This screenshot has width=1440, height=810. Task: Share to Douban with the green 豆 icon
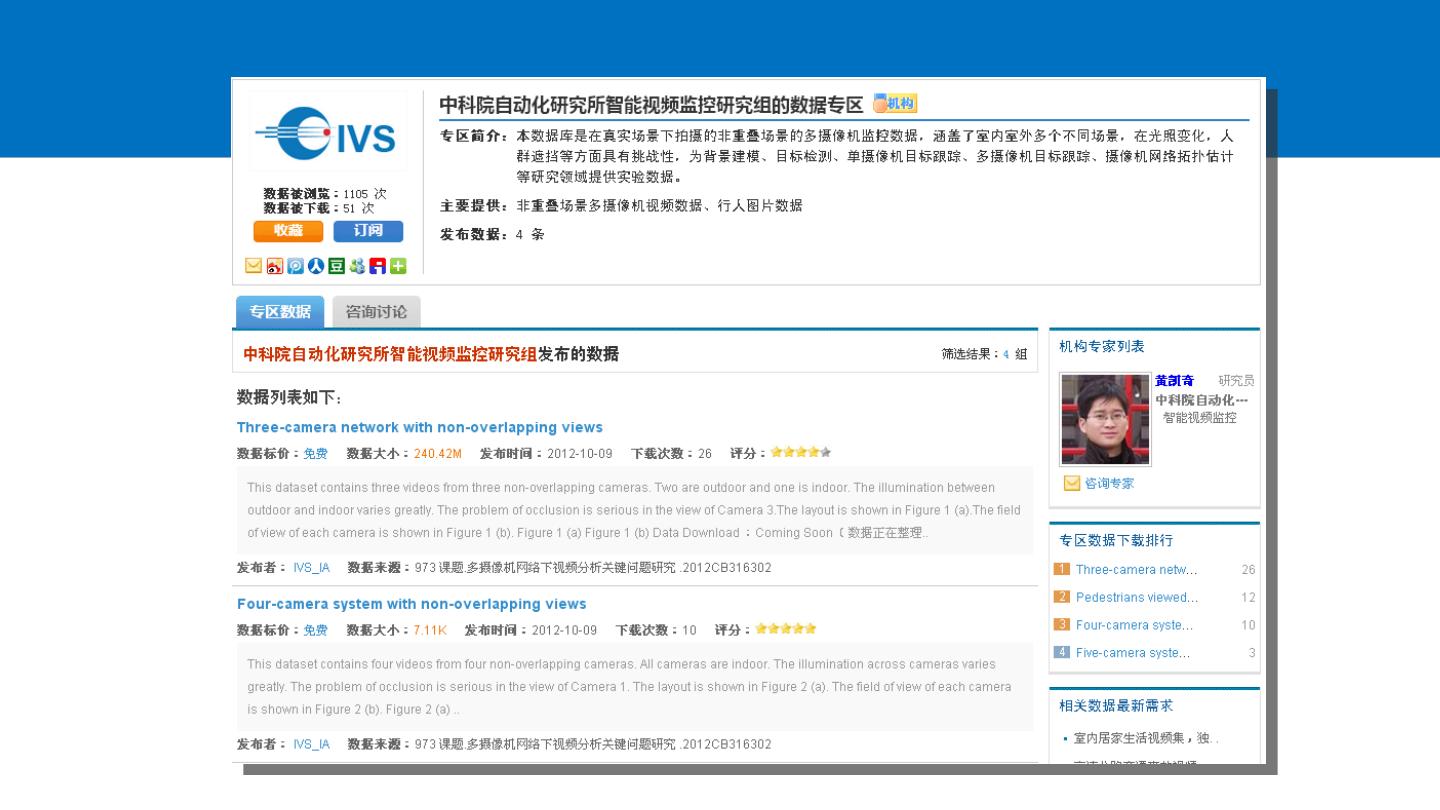coord(337,266)
